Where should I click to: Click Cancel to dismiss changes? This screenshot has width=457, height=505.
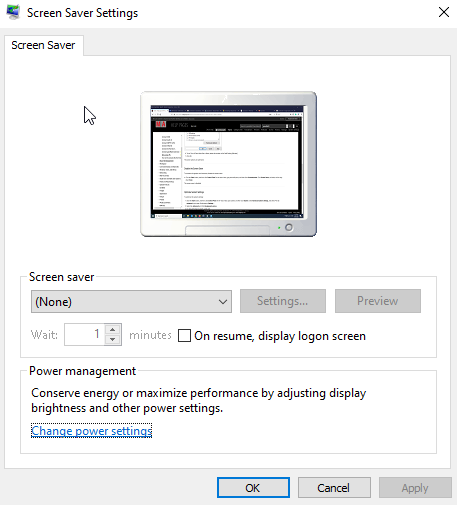coord(334,488)
